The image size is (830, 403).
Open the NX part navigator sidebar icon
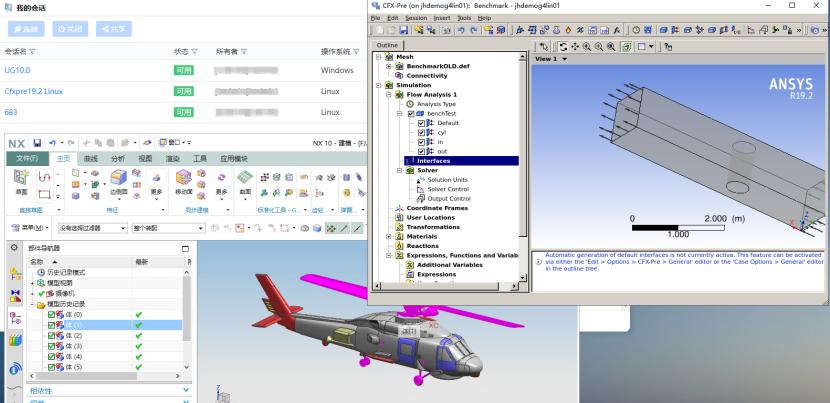coord(15,318)
